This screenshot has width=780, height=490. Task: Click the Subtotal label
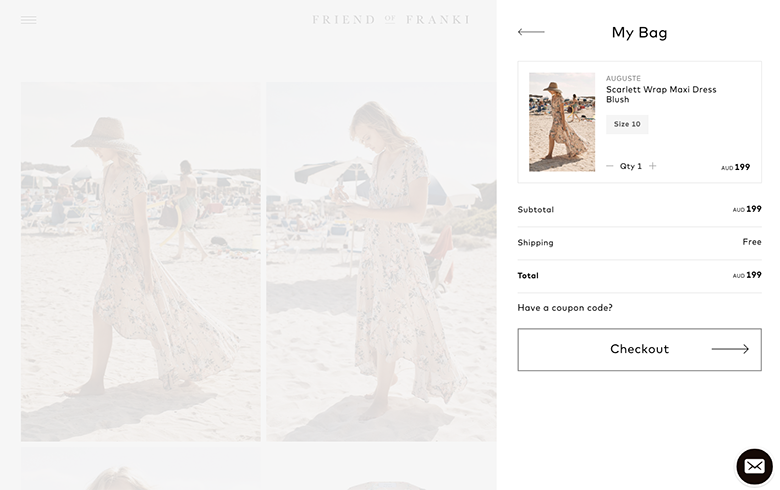[536, 210]
